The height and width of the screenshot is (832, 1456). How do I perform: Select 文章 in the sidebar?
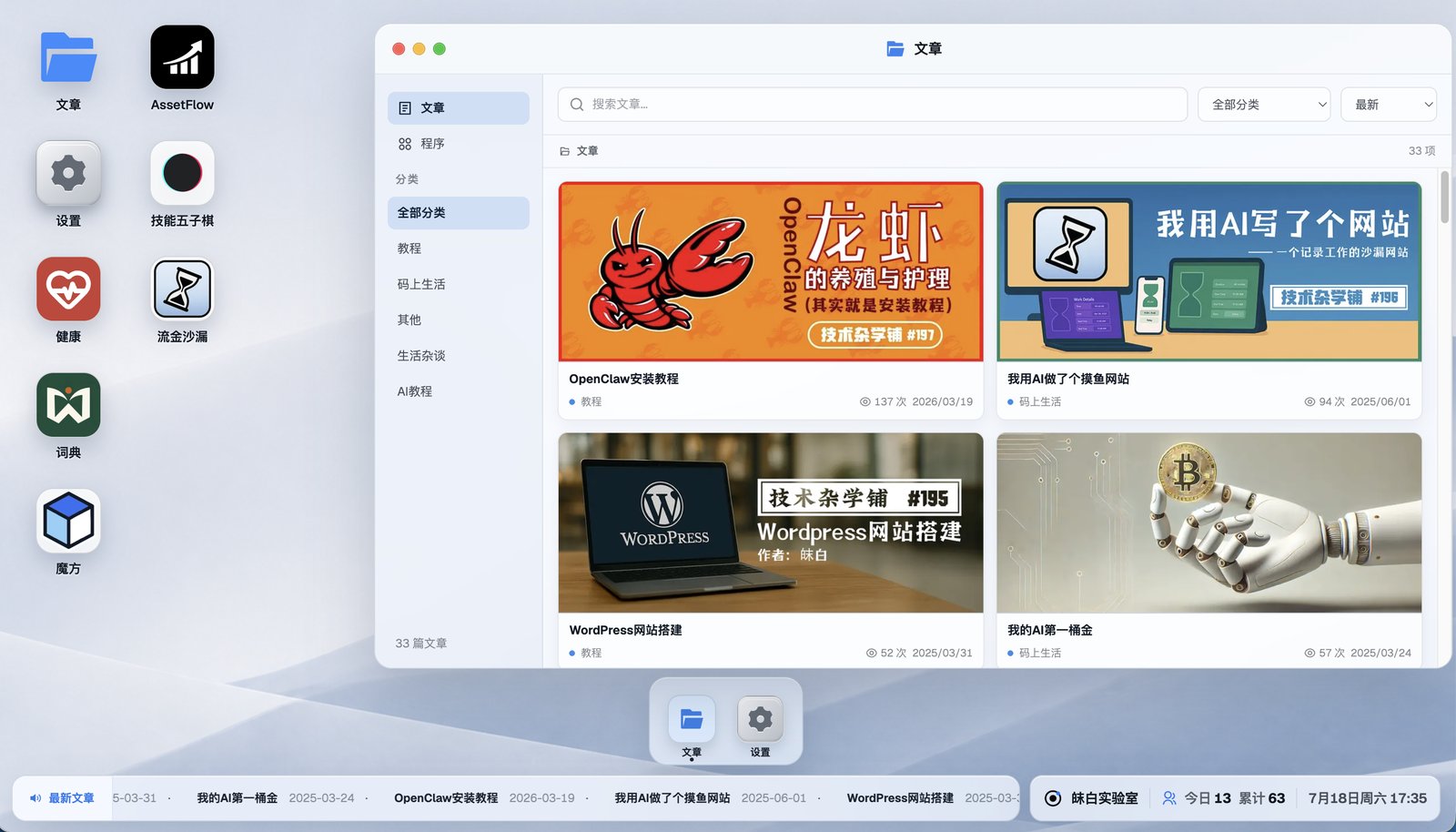(x=458, y=108)
